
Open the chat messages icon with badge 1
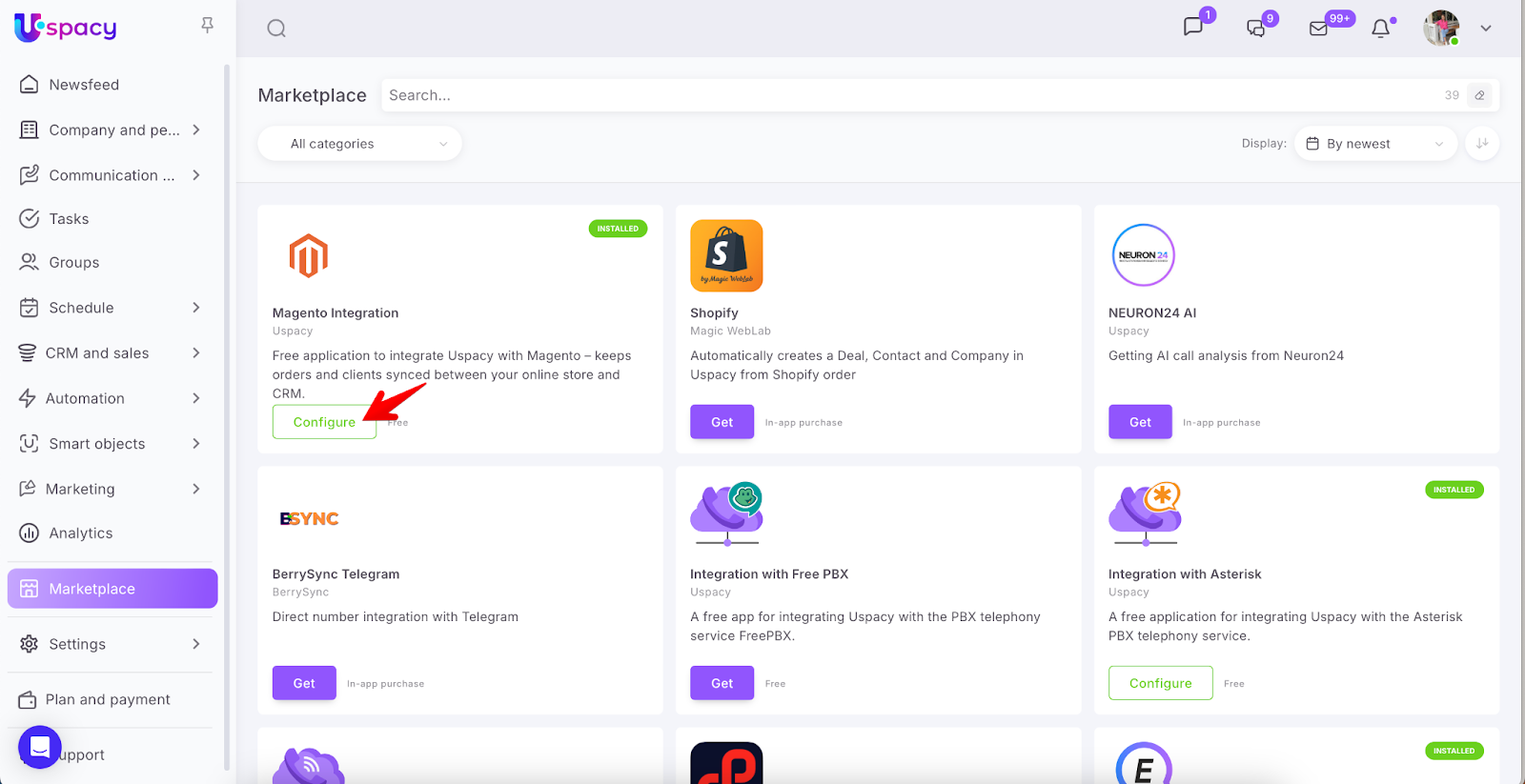coord(1193,27)
